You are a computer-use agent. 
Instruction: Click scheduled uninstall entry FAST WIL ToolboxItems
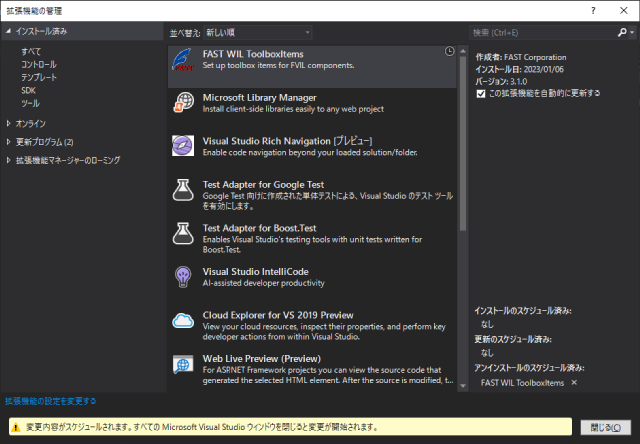tap(522, 383)
